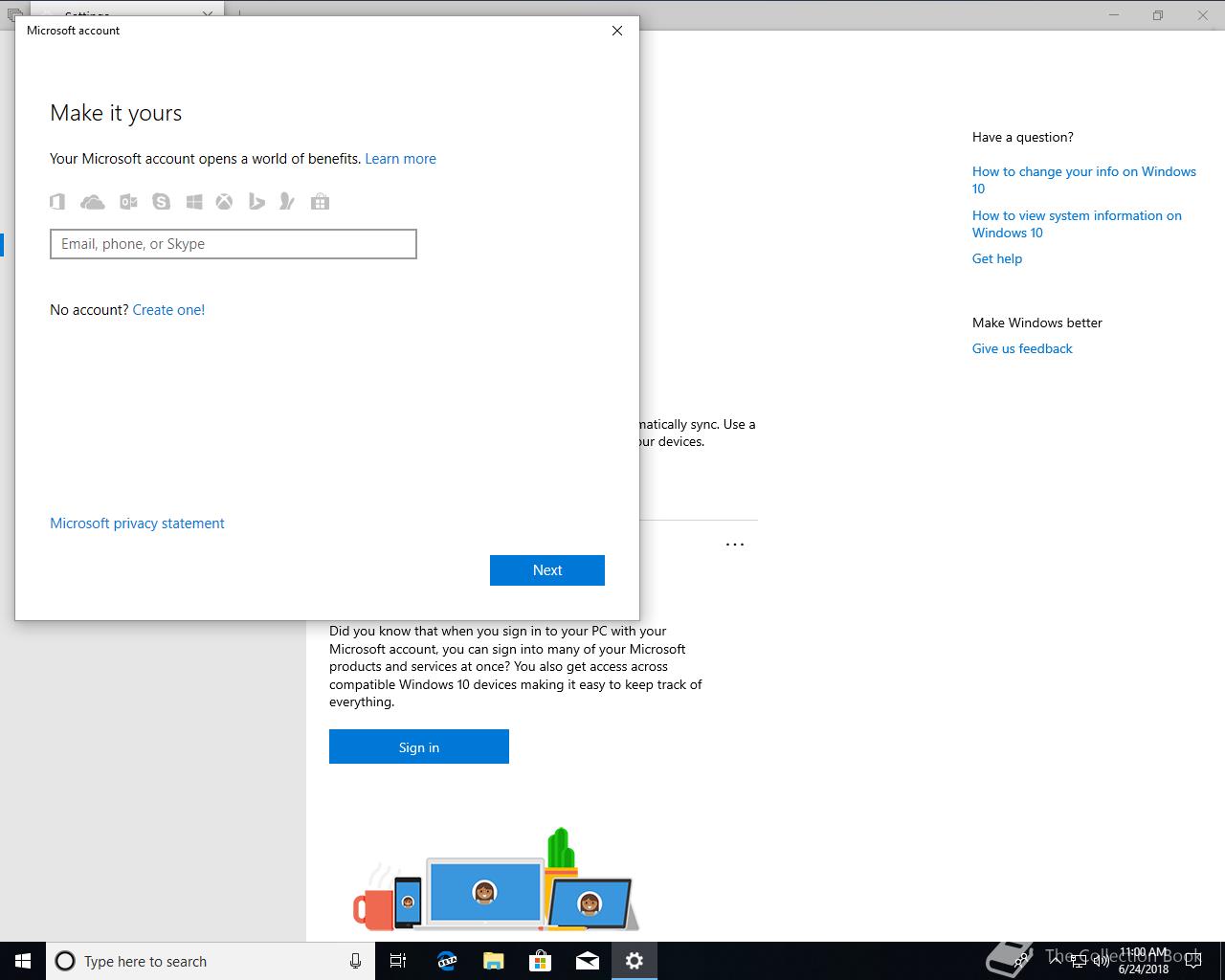
Task: Close the Settings tab
Action: click(x=209, y=14)
